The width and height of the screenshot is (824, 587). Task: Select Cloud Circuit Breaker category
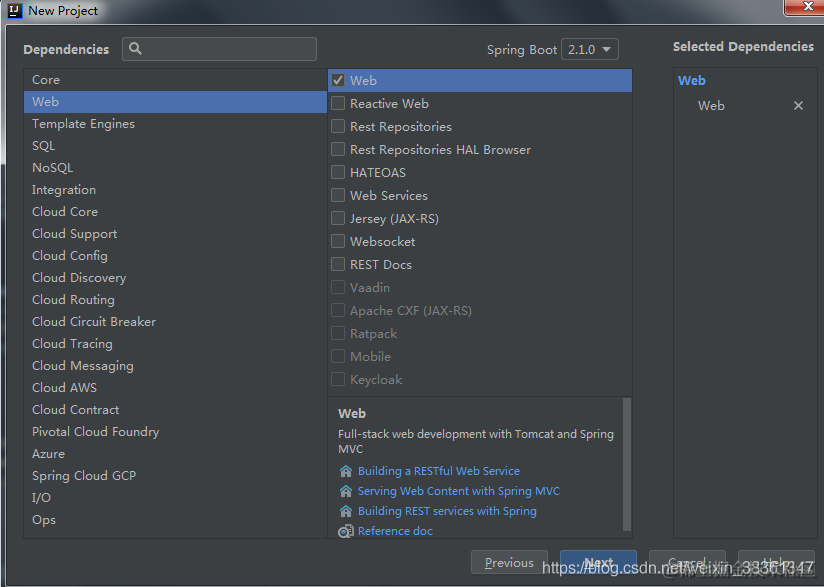click(175, 322)
